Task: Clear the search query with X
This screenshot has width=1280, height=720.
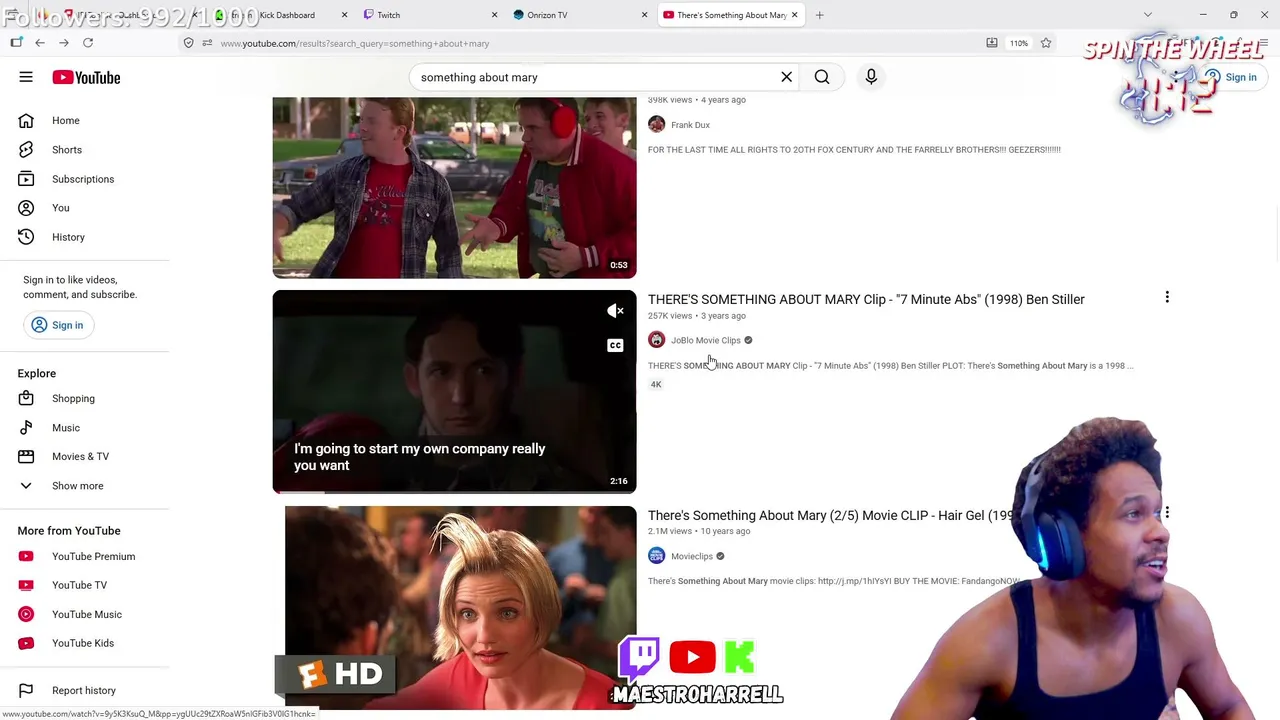Action: tap(786, 77)
